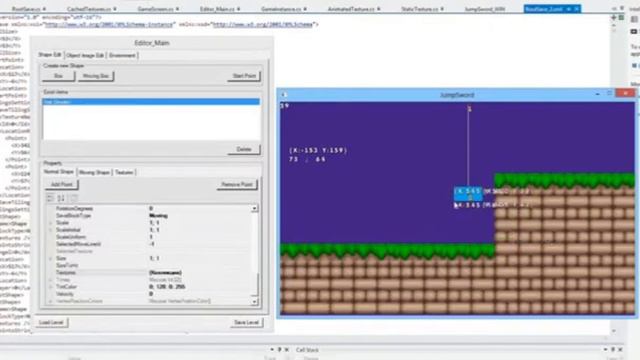Open the XMLSchema URL link in xmlns:xsd
Screen dimensions: 640x360
coord(263,24)
